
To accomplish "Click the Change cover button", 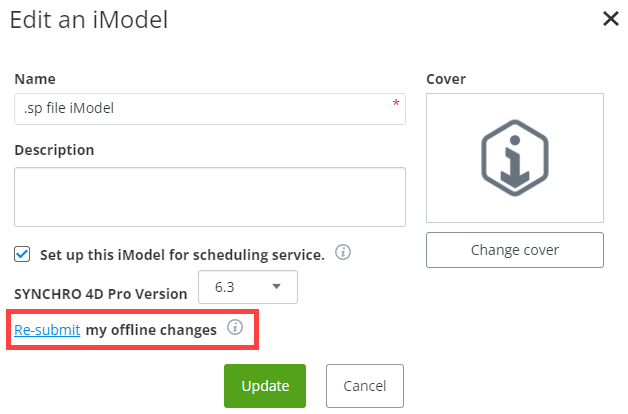I will tap(515, 250).
